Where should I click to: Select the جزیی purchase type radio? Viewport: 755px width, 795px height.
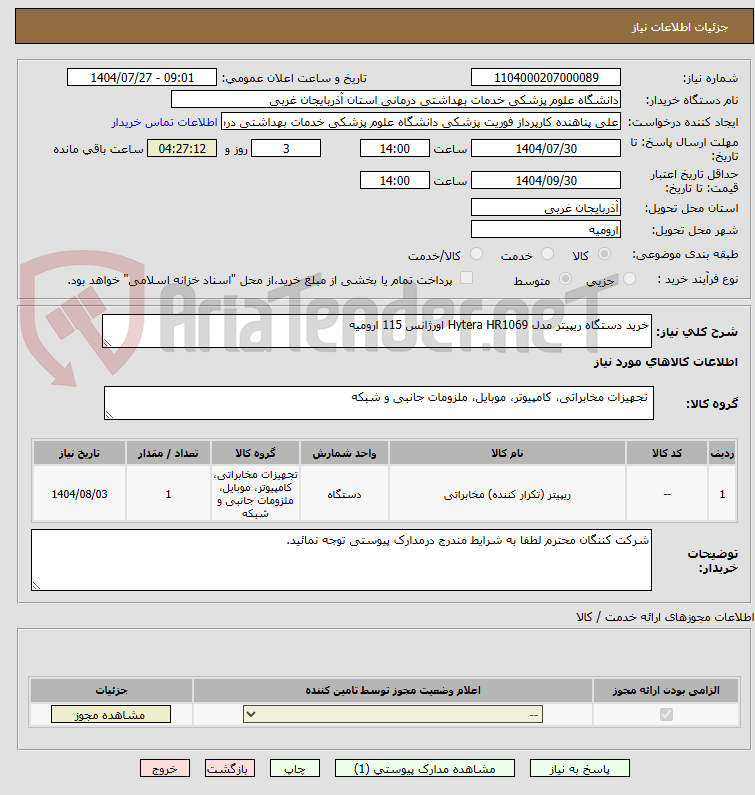click(629, 278)
